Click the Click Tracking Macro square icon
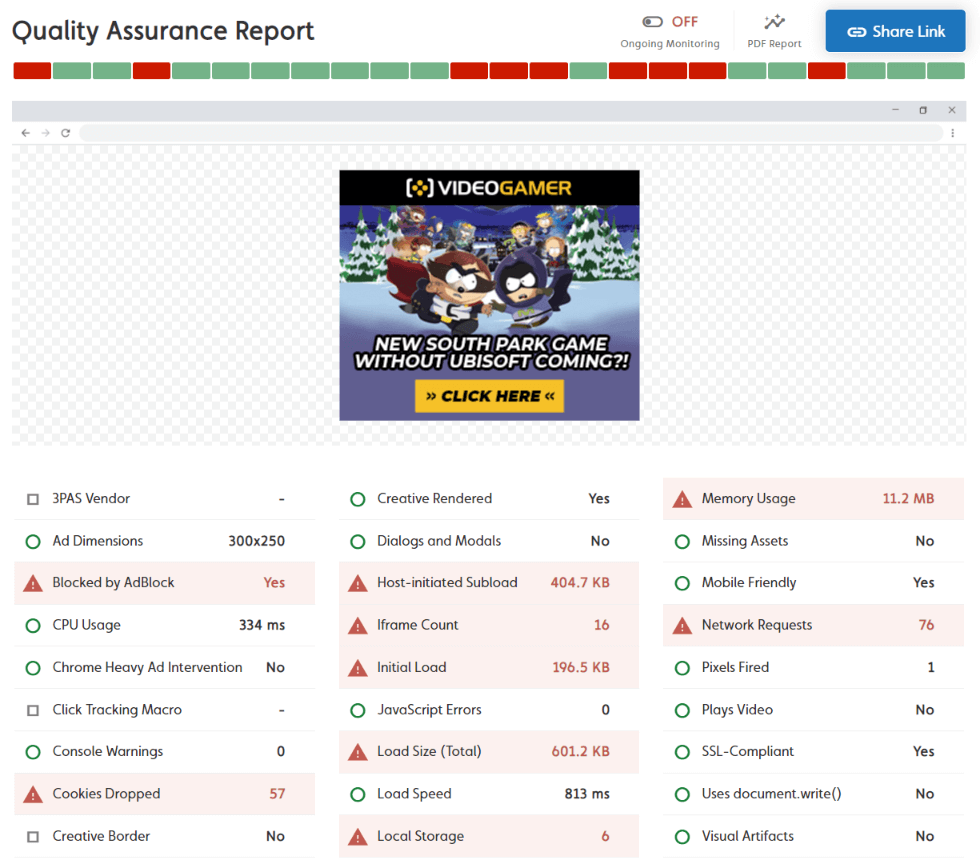This screenshot has width=980, height=864. click(33, 710)
